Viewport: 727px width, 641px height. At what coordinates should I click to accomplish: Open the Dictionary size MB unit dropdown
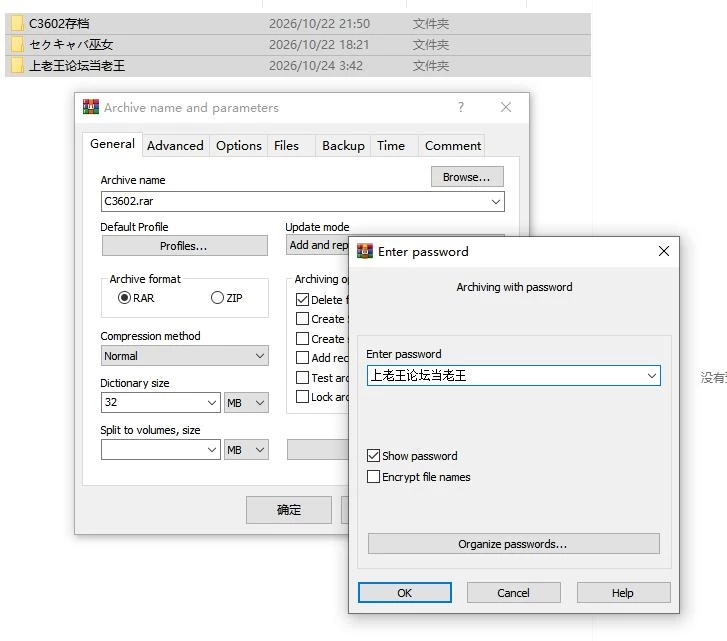(x=246, y=402)
